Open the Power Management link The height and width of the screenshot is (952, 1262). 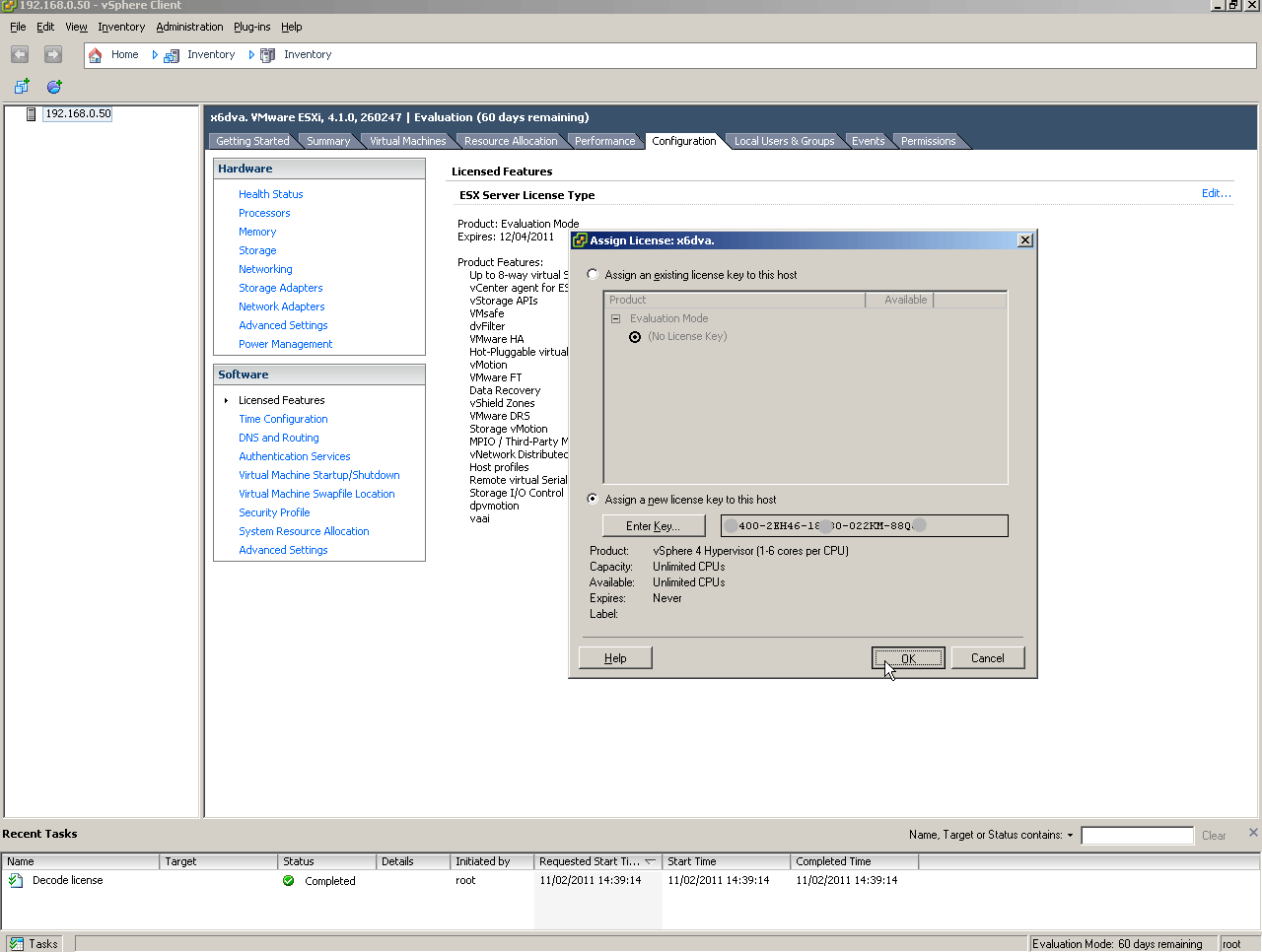285,344
